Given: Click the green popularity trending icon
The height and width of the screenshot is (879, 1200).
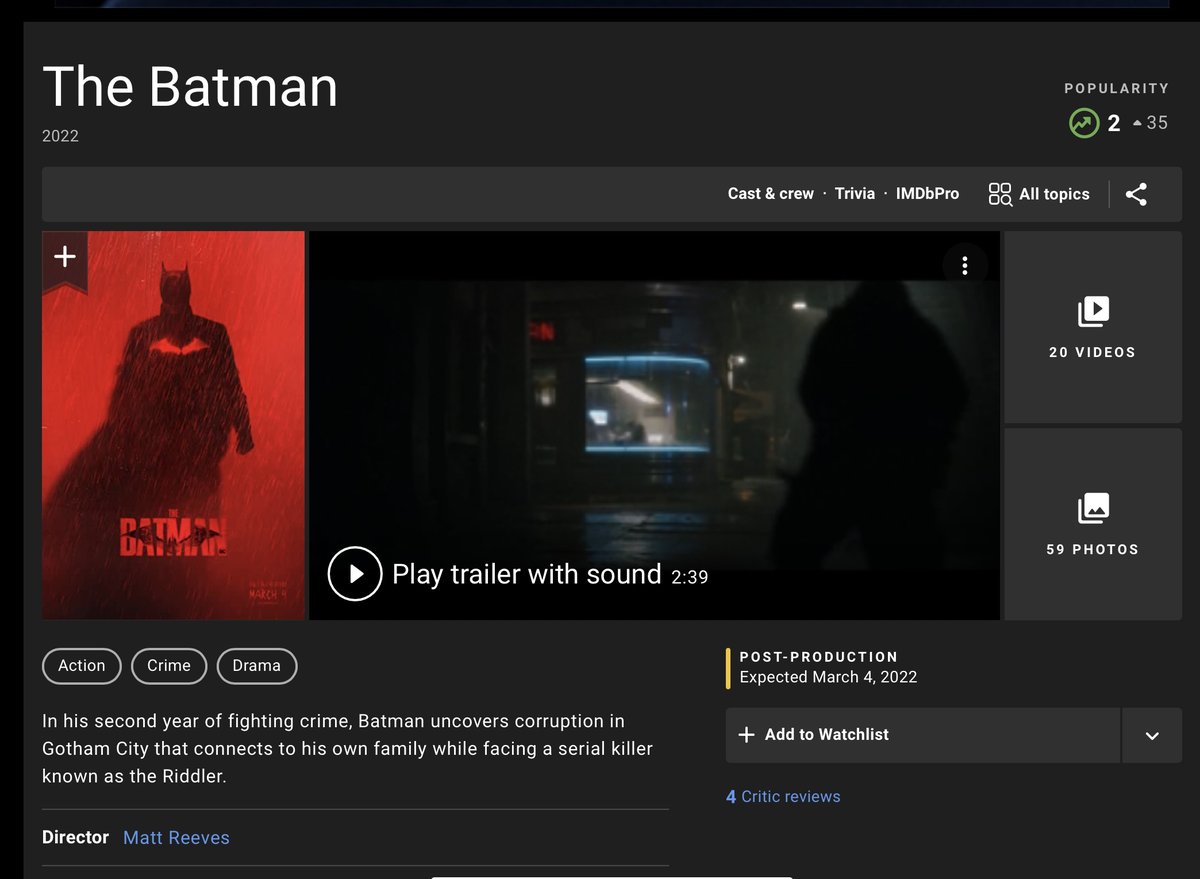Looking at the screenshot, I should (1083, 124).
